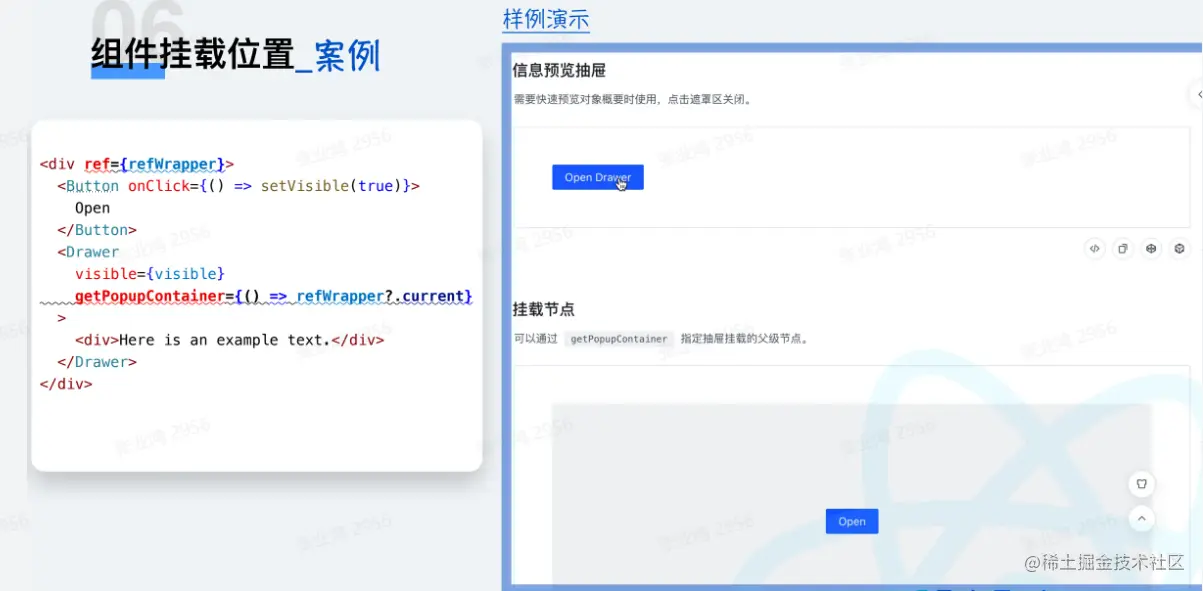Image resolution: width=1203 pixels, height=591 pixels.
Task: Show the demo source code icon
Action: (x=1095, y=249)
